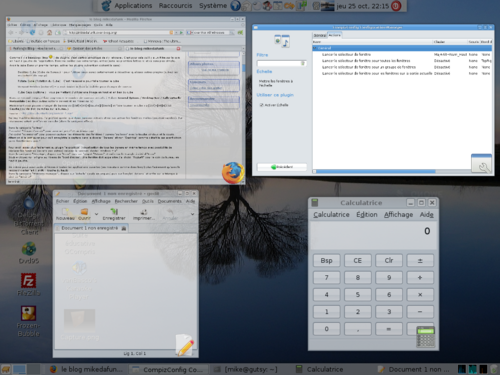Click the large Firefox logo overlay
Screen dimensions: 500x375
click(x=233, y=173)
